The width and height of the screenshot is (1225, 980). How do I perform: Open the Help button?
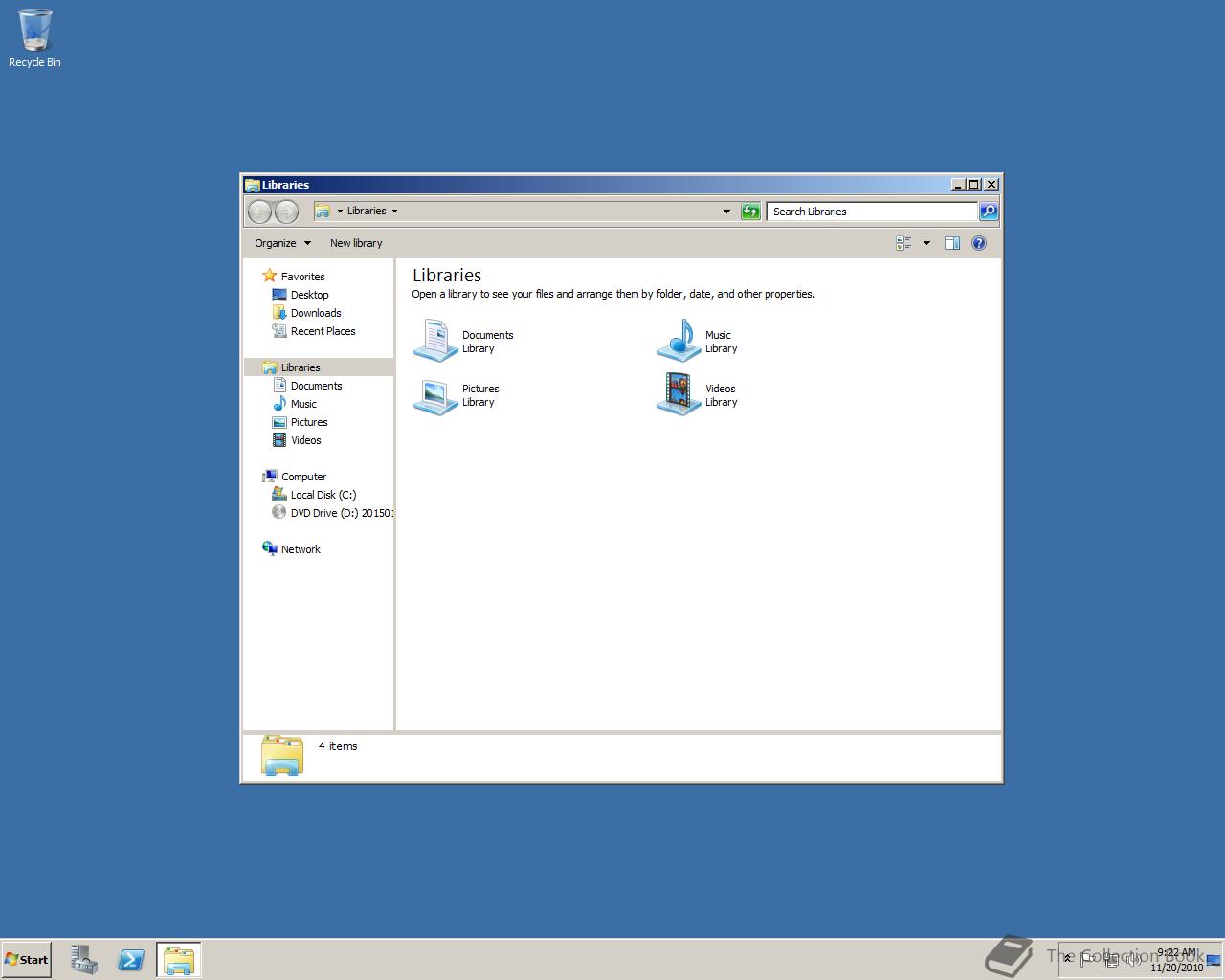pos(979,243)
